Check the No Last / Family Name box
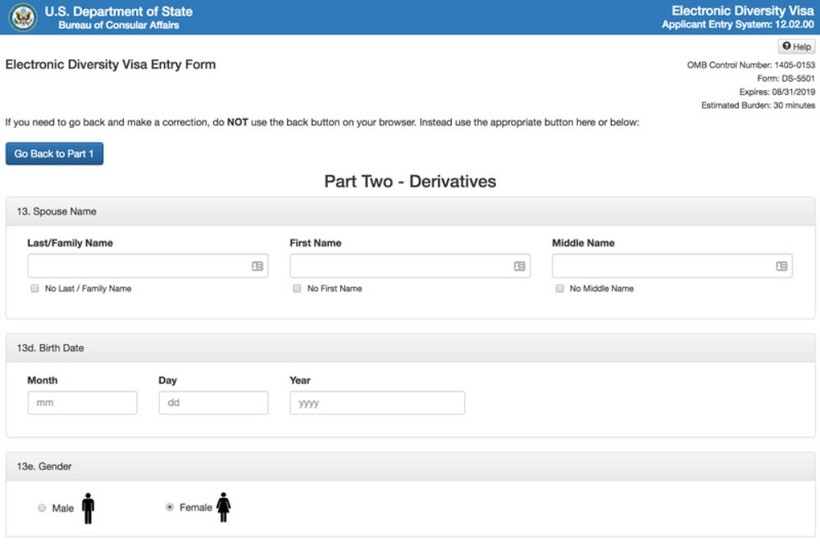The width and height of the screenshot is (820, 544). tap(35, 289)
